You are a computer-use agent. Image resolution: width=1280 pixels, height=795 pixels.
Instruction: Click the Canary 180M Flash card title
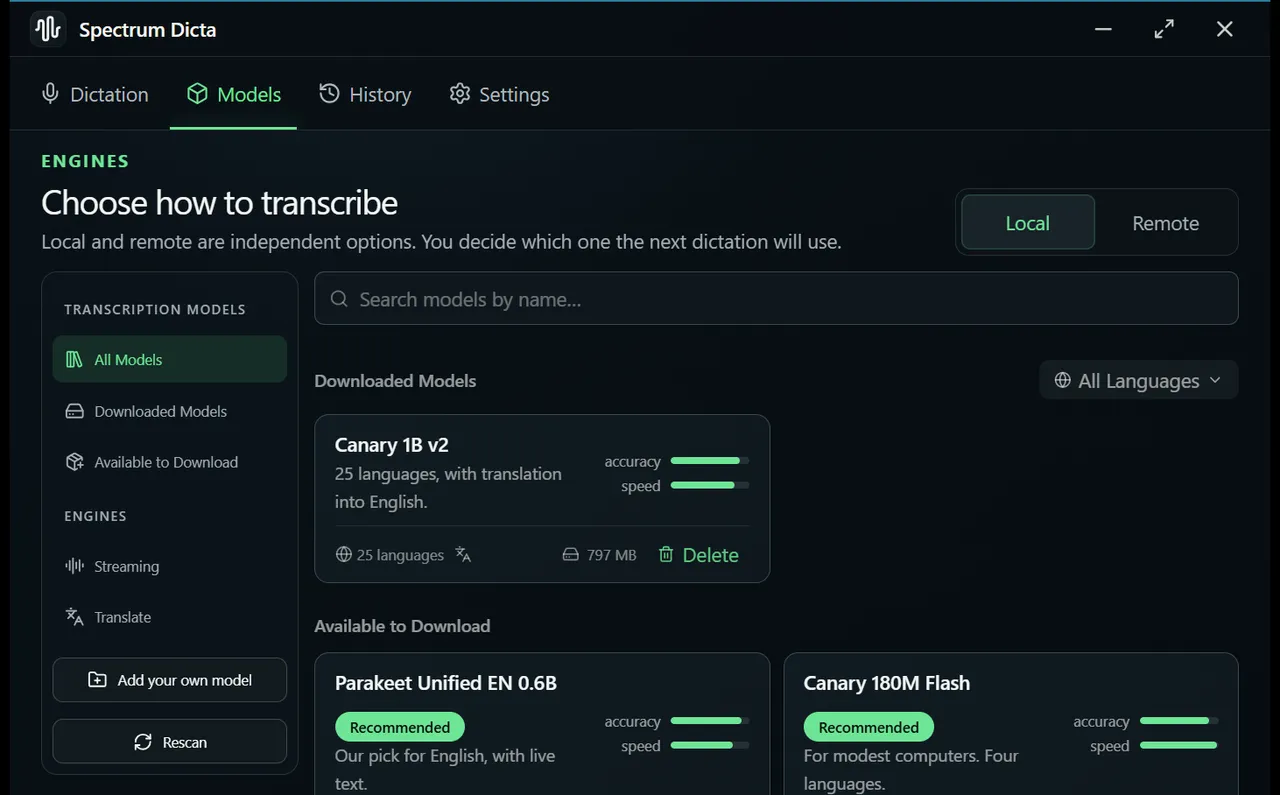[887, 683]
